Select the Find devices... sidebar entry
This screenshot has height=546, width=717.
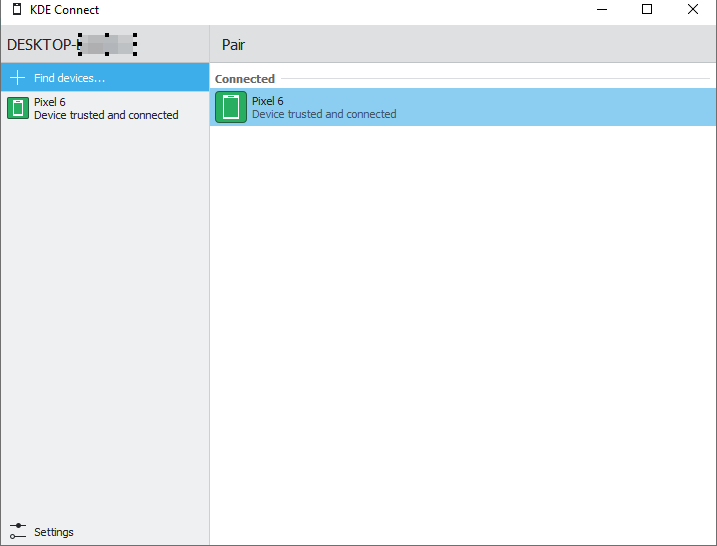pos(69,78)
